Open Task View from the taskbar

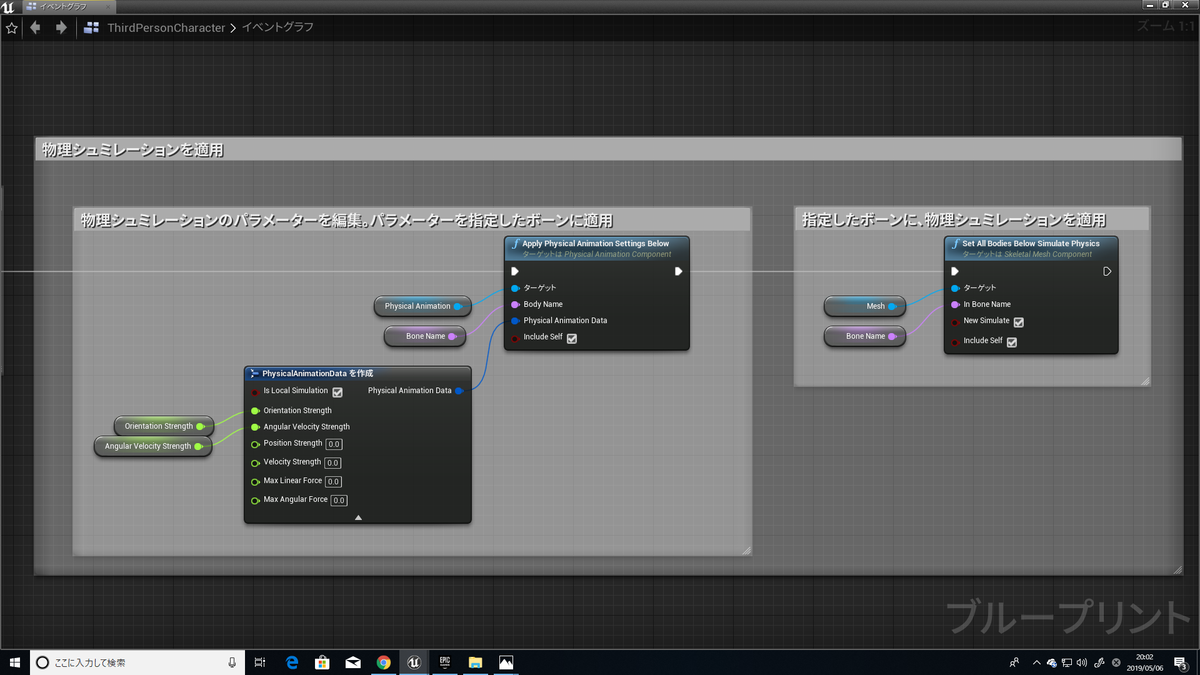[x=260, y=662]
